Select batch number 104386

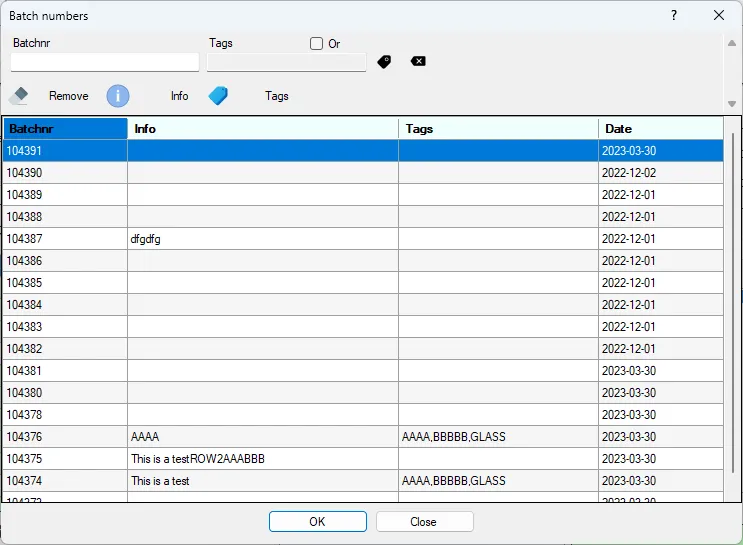65,261
